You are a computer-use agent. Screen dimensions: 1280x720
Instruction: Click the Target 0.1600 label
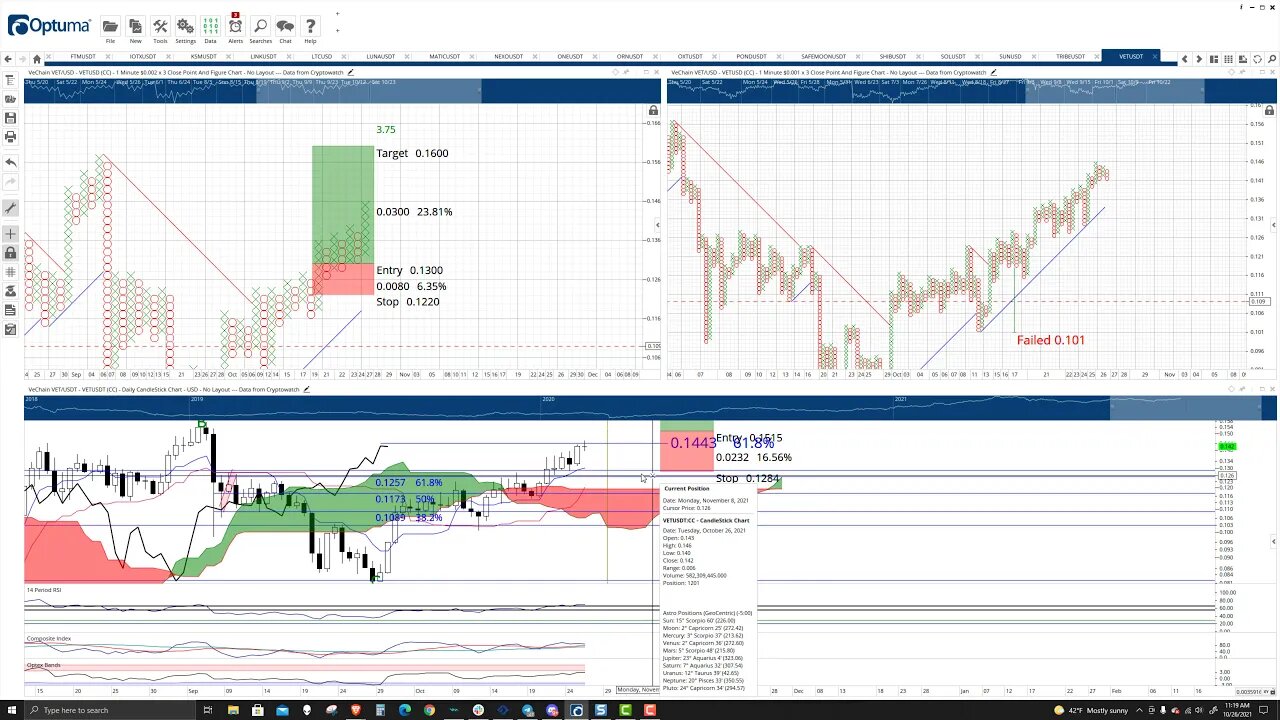click(x=412, y=153)
